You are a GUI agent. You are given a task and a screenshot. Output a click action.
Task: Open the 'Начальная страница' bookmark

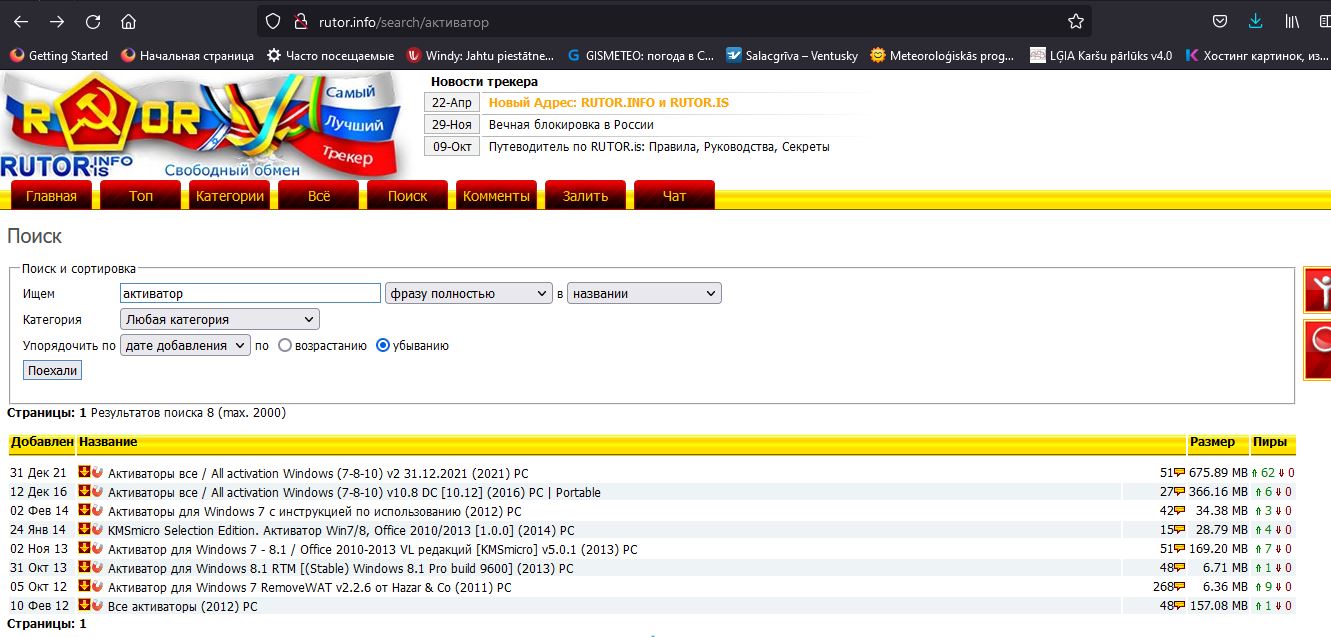187,56
